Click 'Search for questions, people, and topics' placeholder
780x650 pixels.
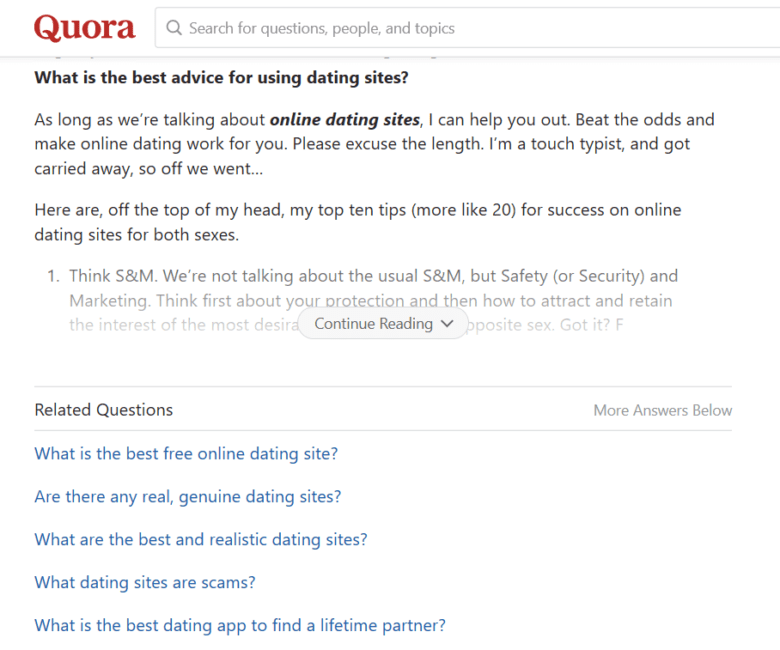tap(322, 28)
